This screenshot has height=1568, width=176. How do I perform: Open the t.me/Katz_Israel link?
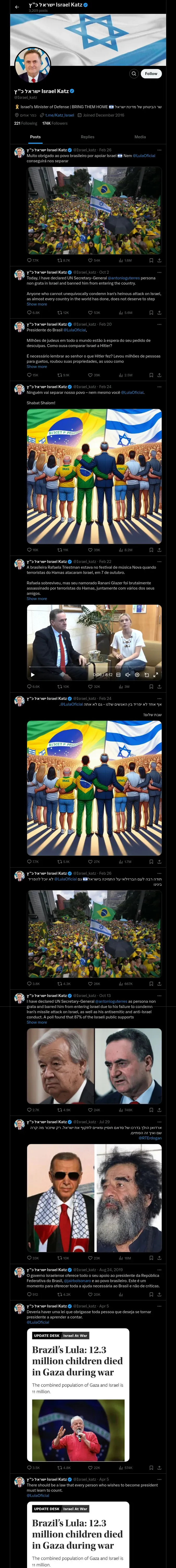[x=59, y=115]
